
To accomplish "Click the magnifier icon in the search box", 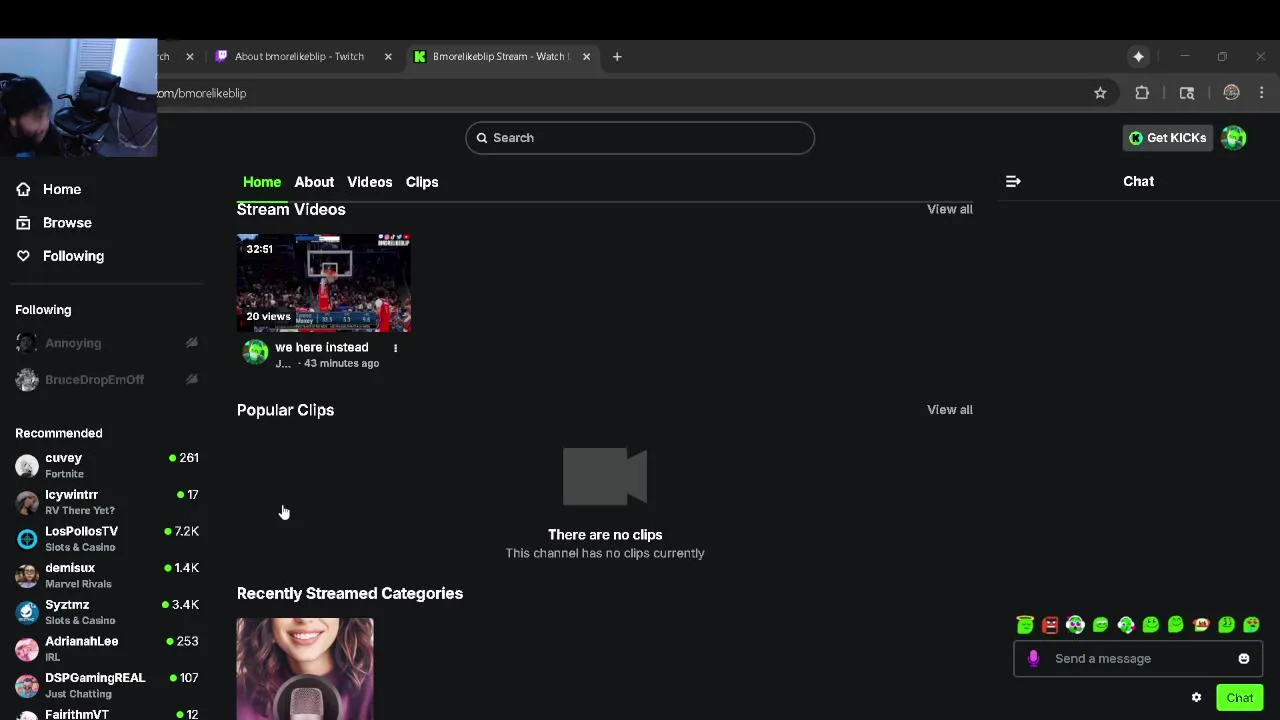I will coord(482,138).
